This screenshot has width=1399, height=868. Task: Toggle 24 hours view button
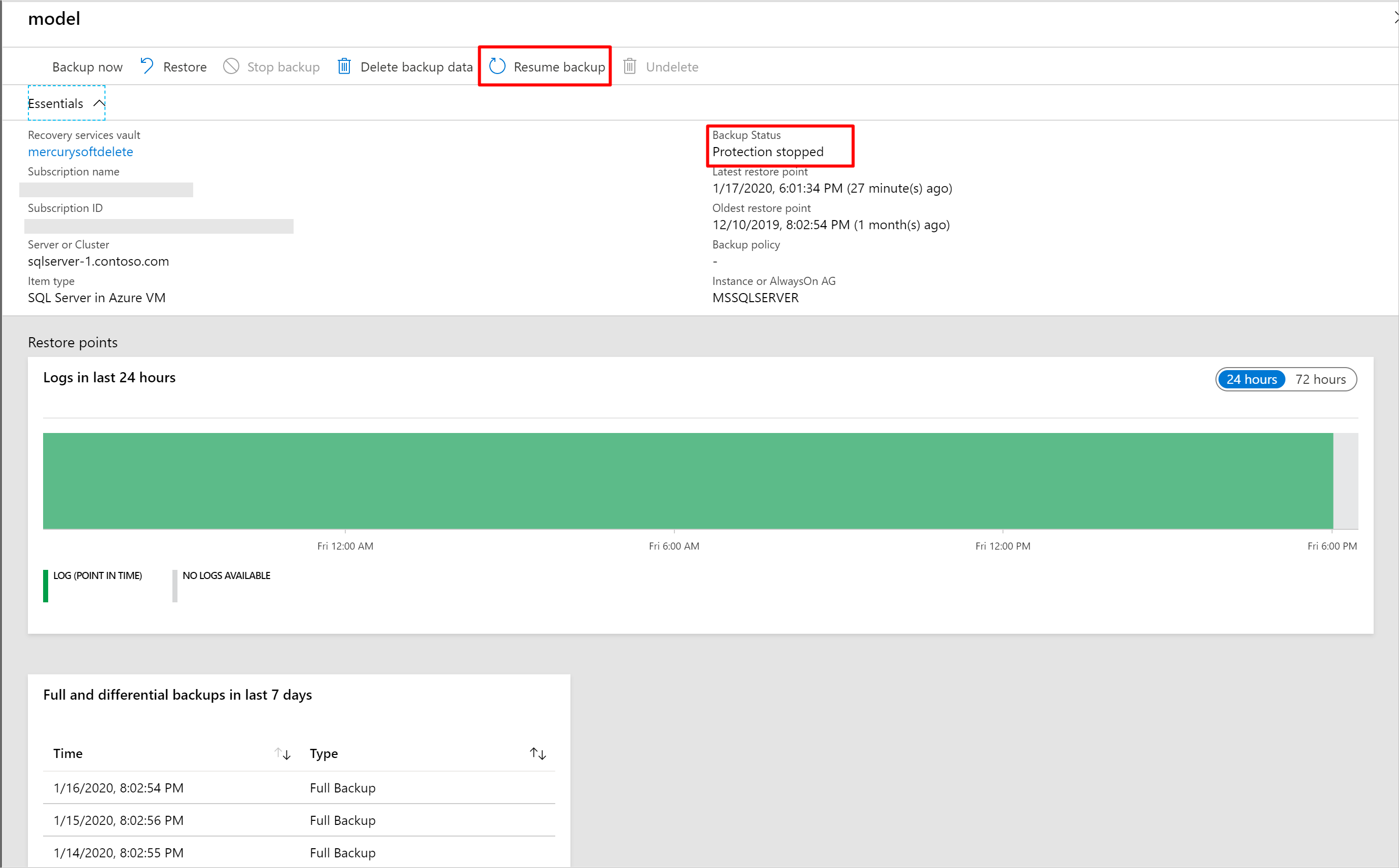pyautogui.click(x=1250, y=378)
